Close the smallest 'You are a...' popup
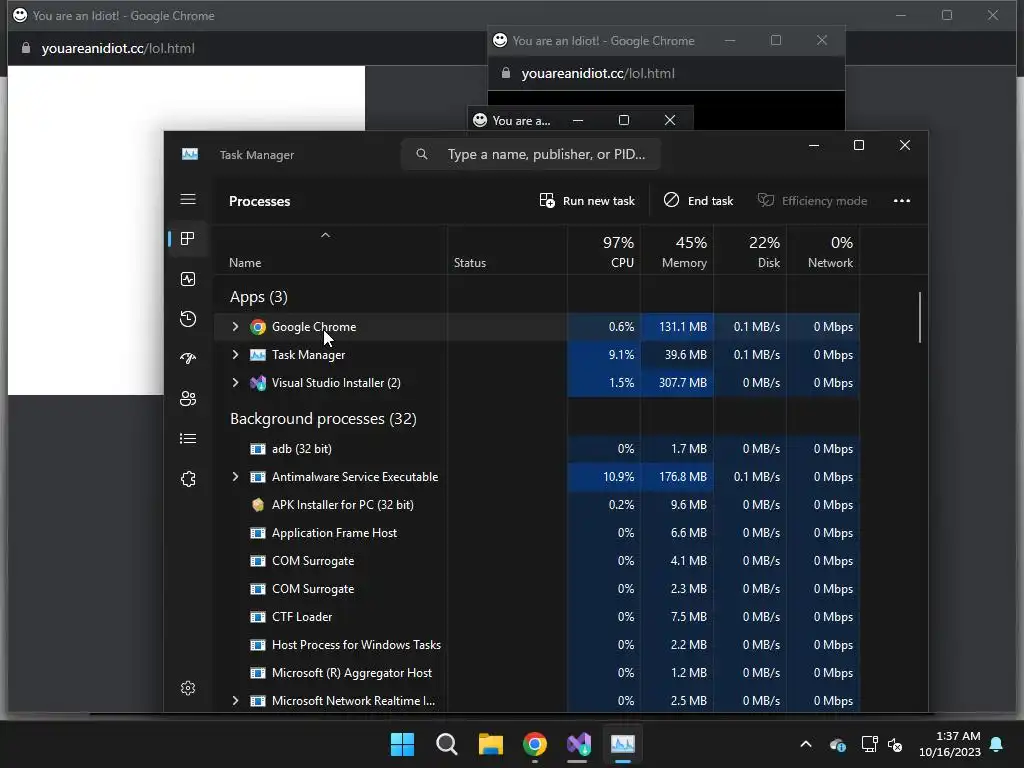 pyautogui.click(x=670, y=120)
